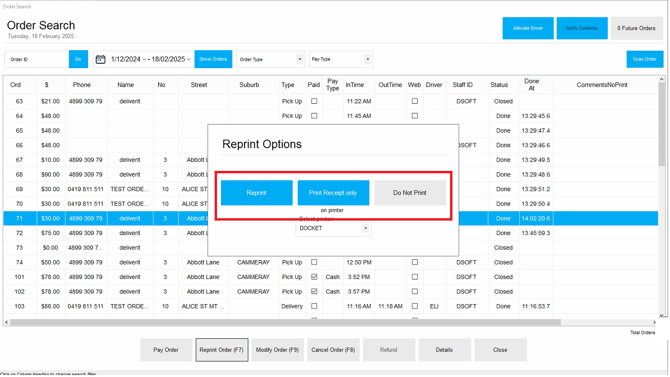Image resolution: width=670 pixels, height=377 pixels.
Task: Click Notify Customer
Action: pyautogui.click(x=582, y=28)
